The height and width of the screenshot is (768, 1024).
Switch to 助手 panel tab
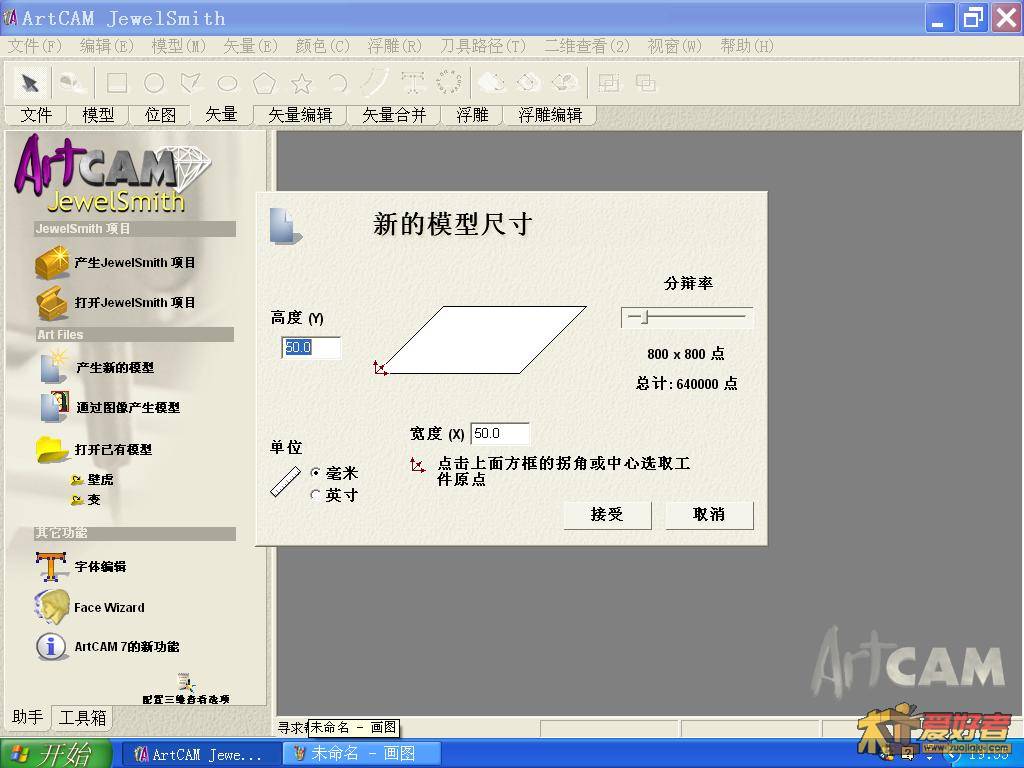coord(27,717)
